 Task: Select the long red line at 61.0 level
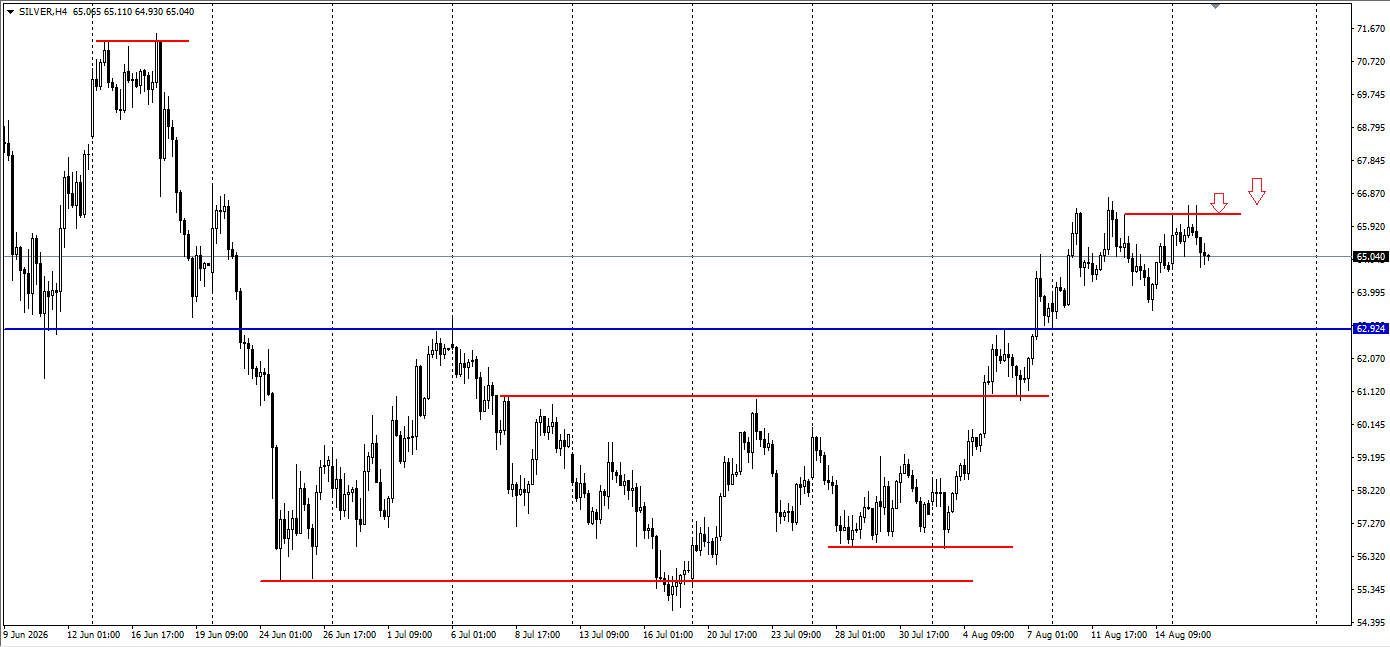click(x=774, y=396)
